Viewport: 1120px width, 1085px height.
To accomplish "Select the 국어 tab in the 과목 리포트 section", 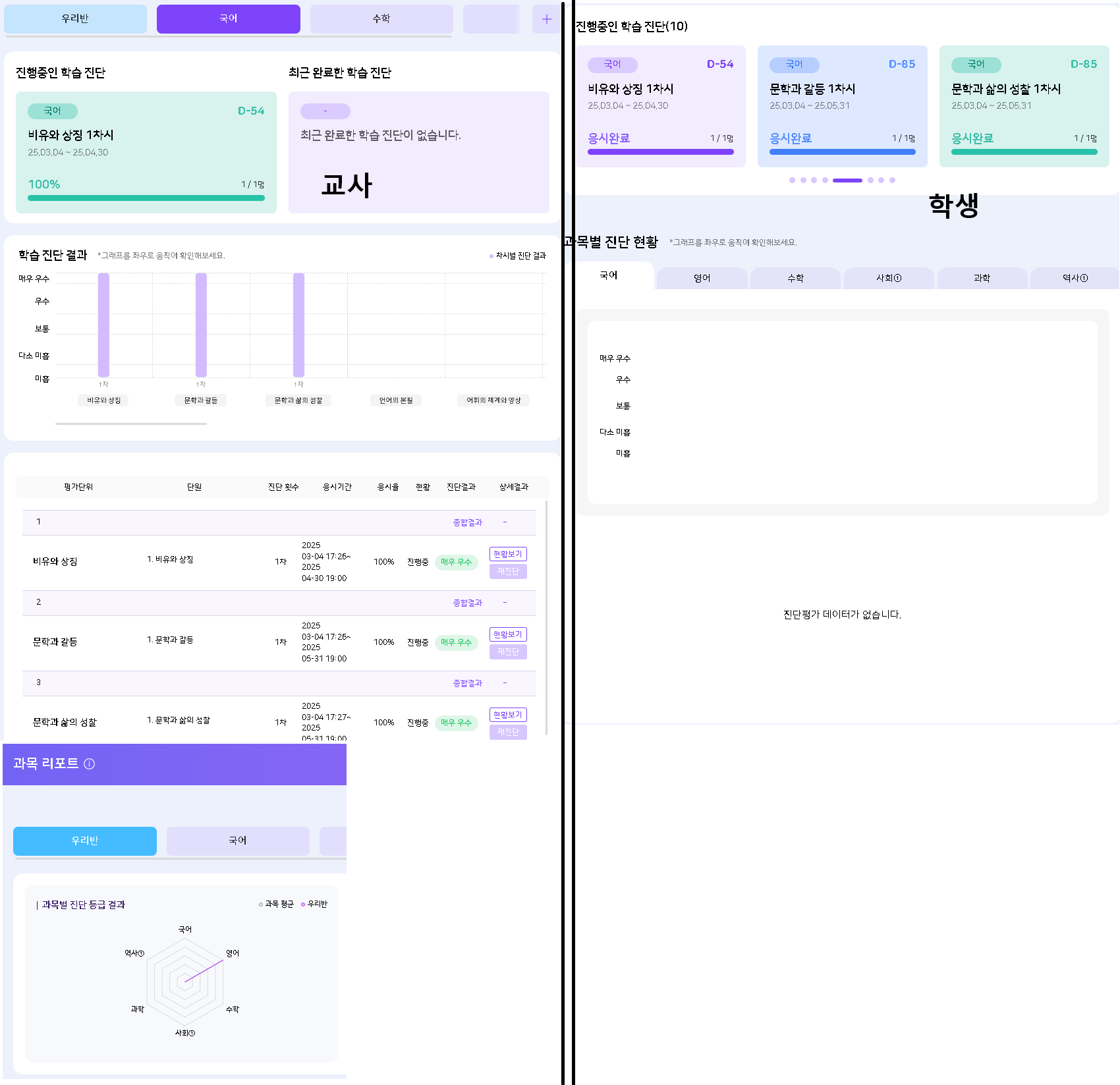I will [237, 841].
